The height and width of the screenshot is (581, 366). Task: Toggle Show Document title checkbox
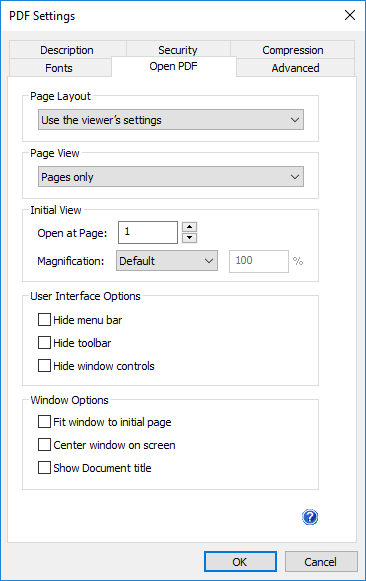click(x=44, y=468)
